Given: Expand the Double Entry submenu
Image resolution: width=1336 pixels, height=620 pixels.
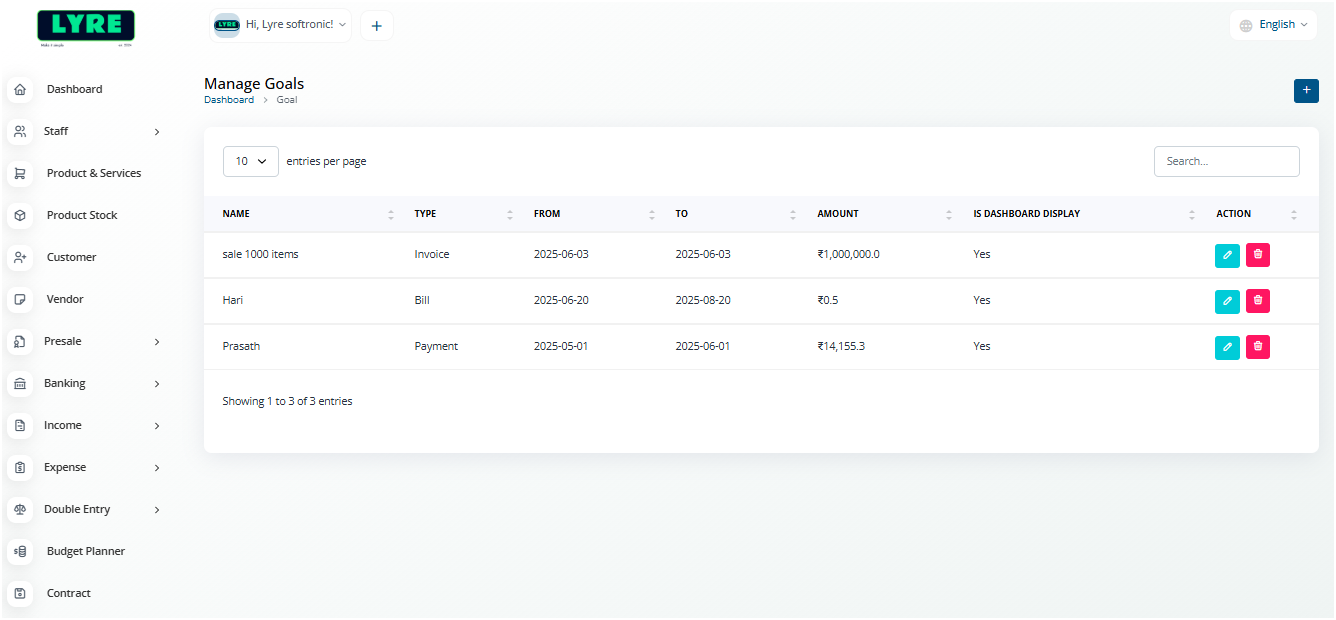Looking at the screenshot, I should pyautogui.click(x=87, y=510).
